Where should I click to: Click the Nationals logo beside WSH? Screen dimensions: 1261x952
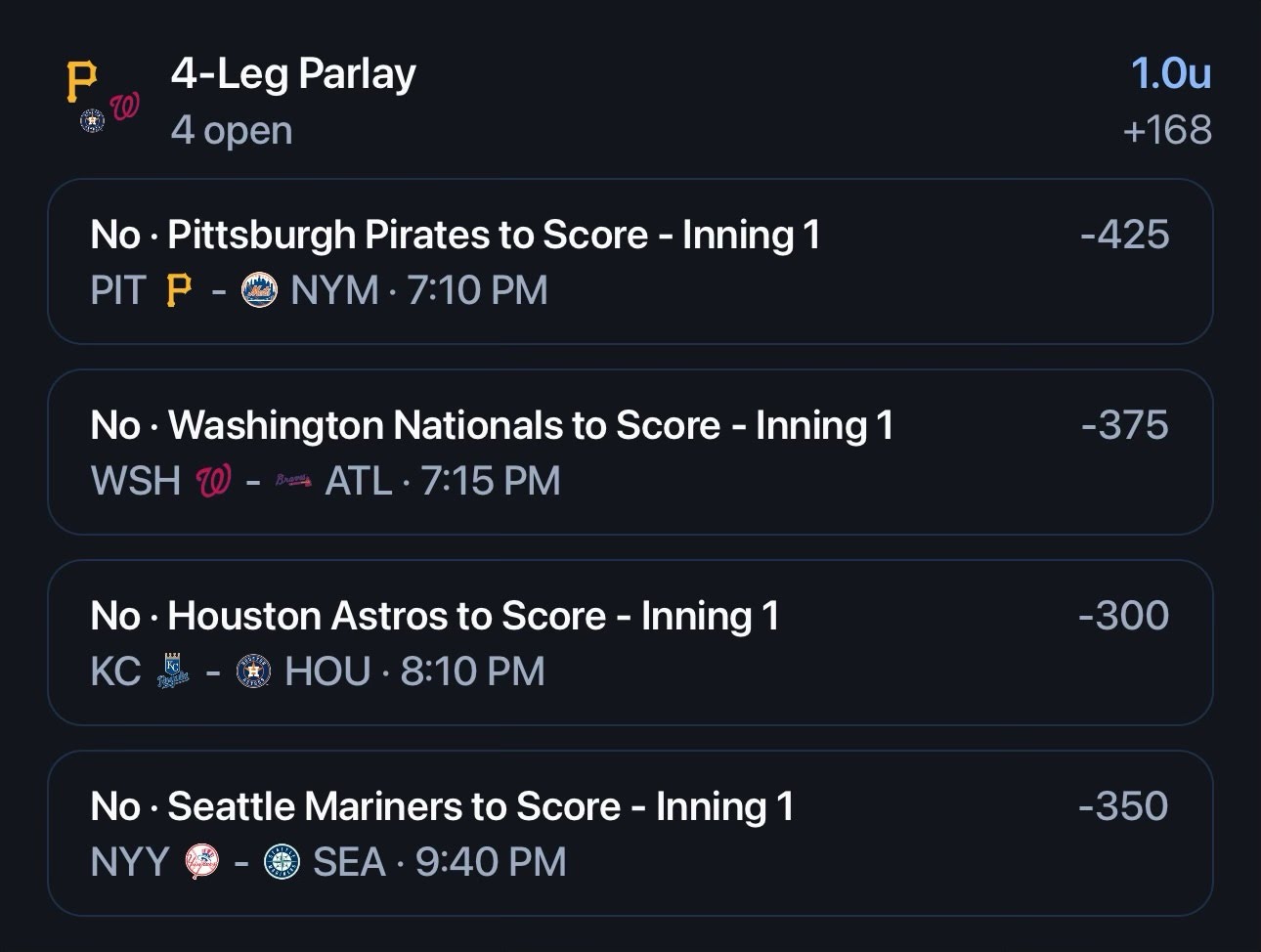[213, 481]
